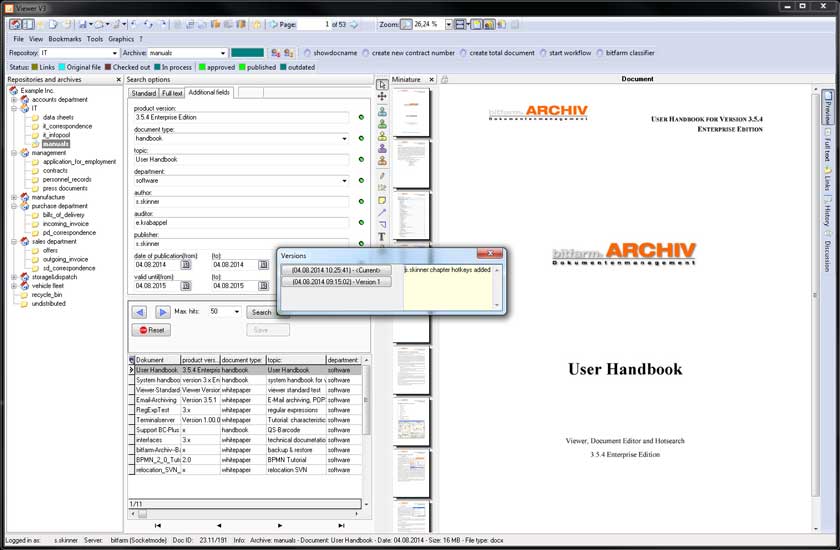Click the pencil freehand annotation tool
The height and width of the screenshot is (550, 840).
pos(382,175)
